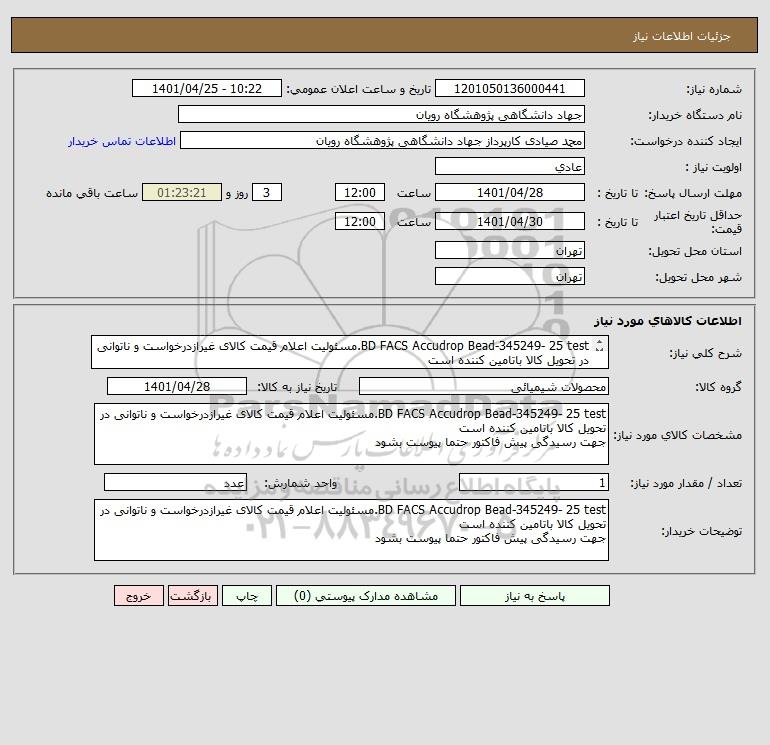The width and height of the screenshot is (770, 745).
Task: Click the خروج exit button
Action: [138, 596]
